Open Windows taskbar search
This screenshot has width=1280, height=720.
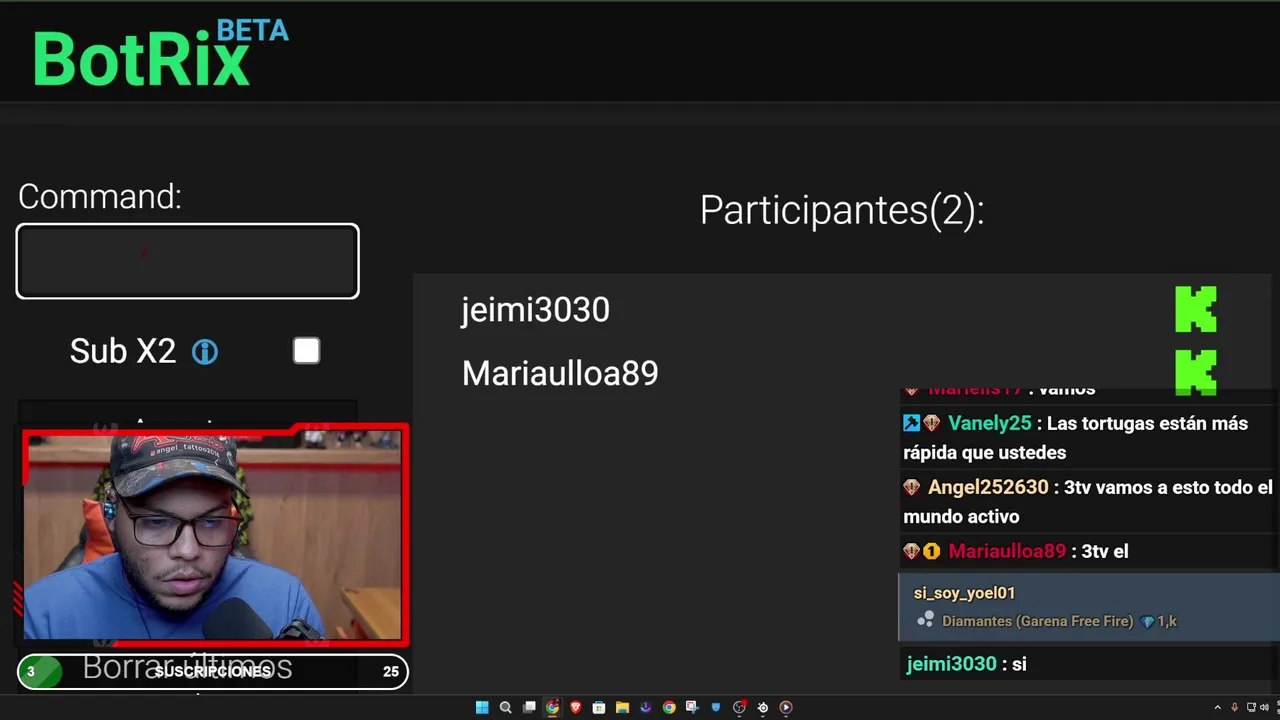[x=506, y=707]
